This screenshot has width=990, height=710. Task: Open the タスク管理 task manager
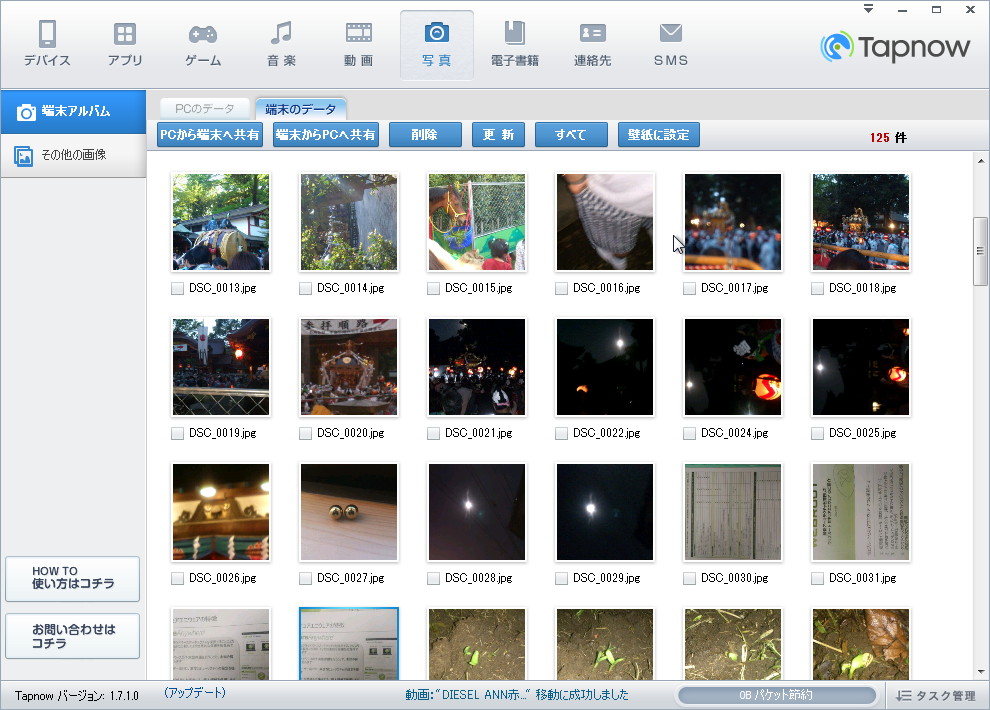point(936,695)
